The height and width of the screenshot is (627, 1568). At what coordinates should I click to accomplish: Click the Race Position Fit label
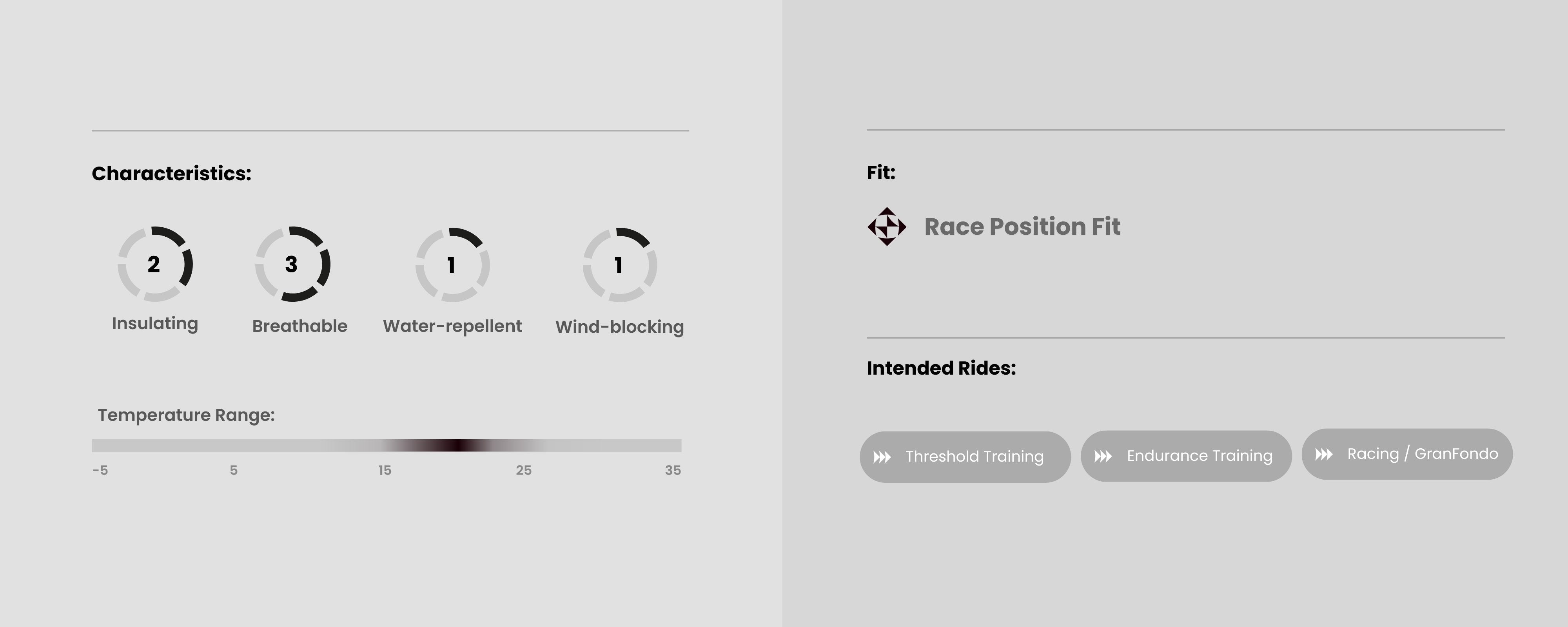pyautogui.click(x=1022, y=227)
